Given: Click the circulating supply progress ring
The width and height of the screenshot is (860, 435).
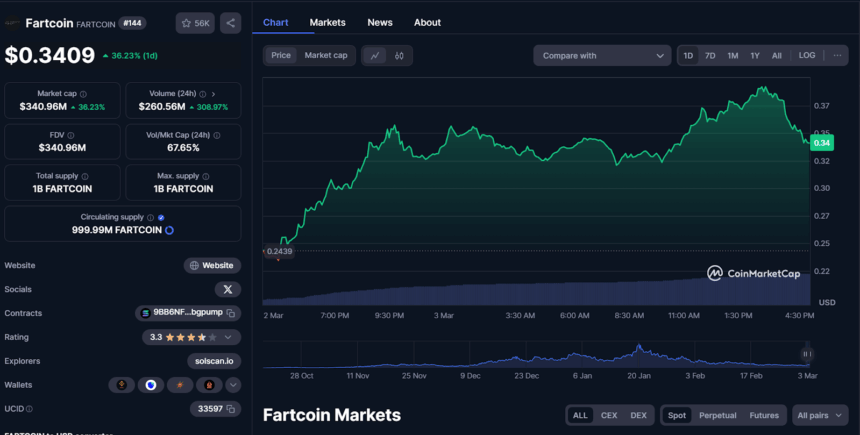Looking at the screenshot, I should (x=169, y=230).
